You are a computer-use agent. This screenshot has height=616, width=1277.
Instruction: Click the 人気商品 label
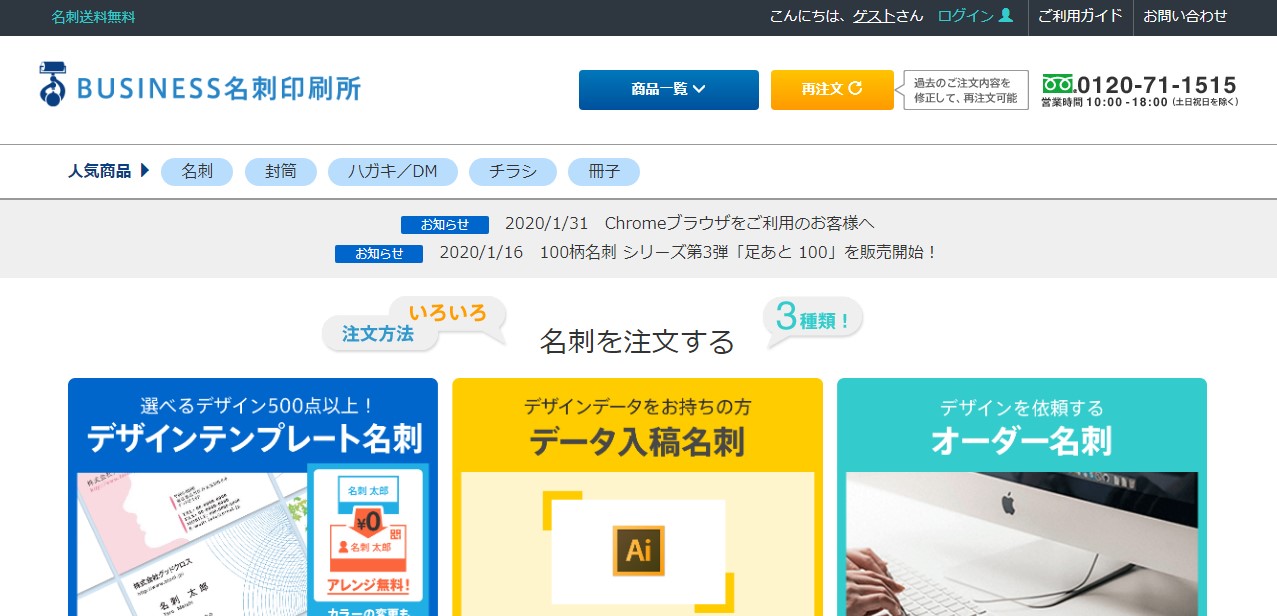tap(99, 171)
